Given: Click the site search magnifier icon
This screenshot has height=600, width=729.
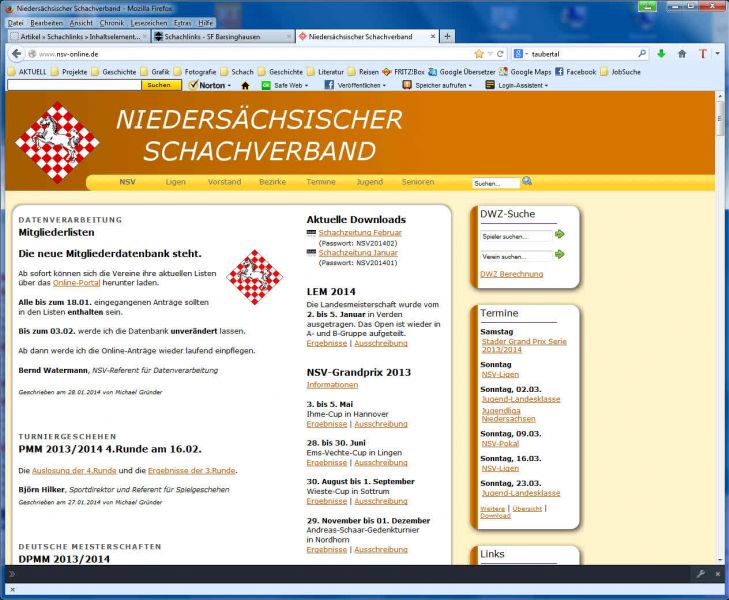Looking at the screenshot, I should pyautogui.click(x=527, y=181).
